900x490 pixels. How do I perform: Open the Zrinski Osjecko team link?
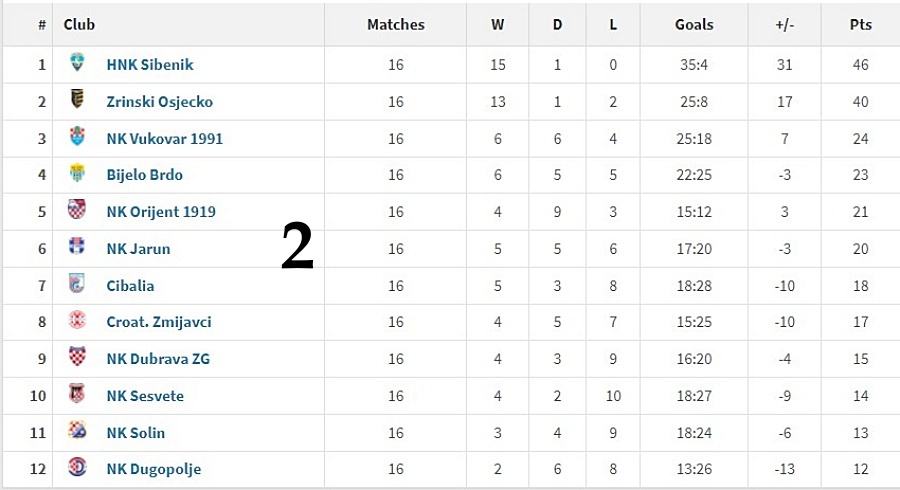160,102
